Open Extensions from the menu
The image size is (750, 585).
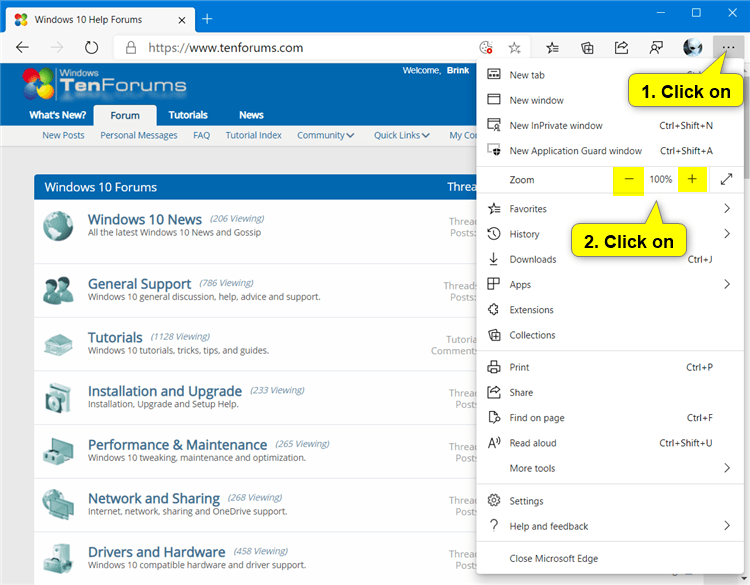click(610, 310)
